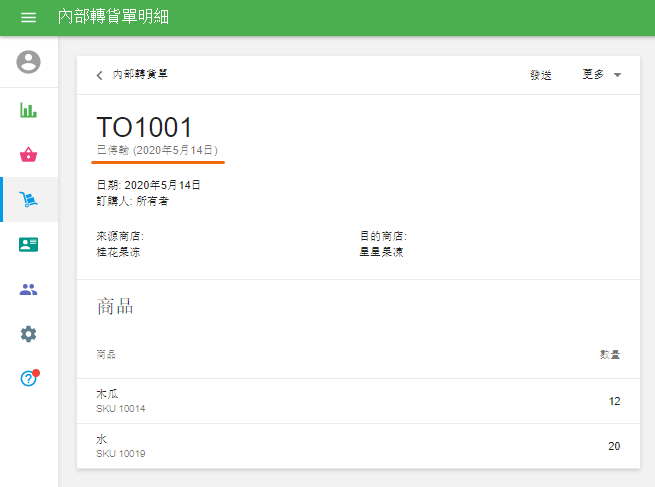Return to the 內部轉貨單 list
Viewport: 655px width, 487px height.
click(x=140, y=75)
